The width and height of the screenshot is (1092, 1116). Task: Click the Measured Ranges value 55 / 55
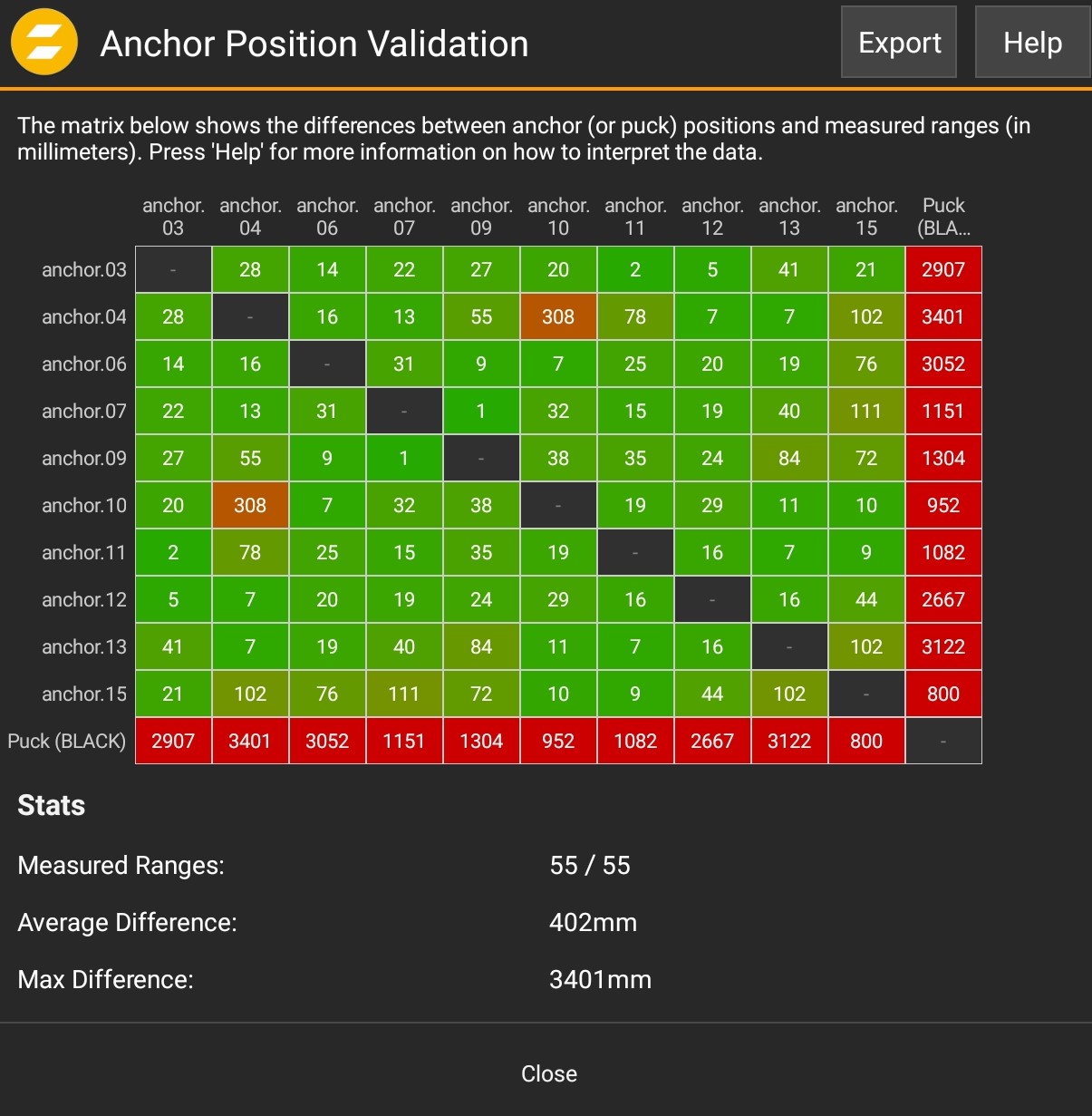point(592,866)
